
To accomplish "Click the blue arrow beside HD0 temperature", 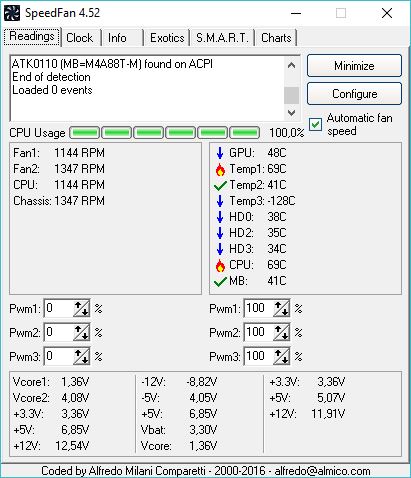I will point(220,217).
